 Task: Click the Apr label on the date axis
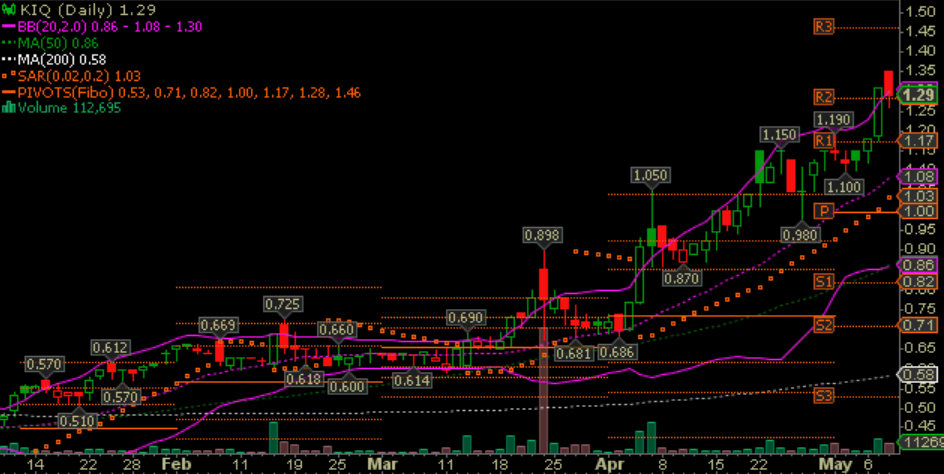(607, 465)
